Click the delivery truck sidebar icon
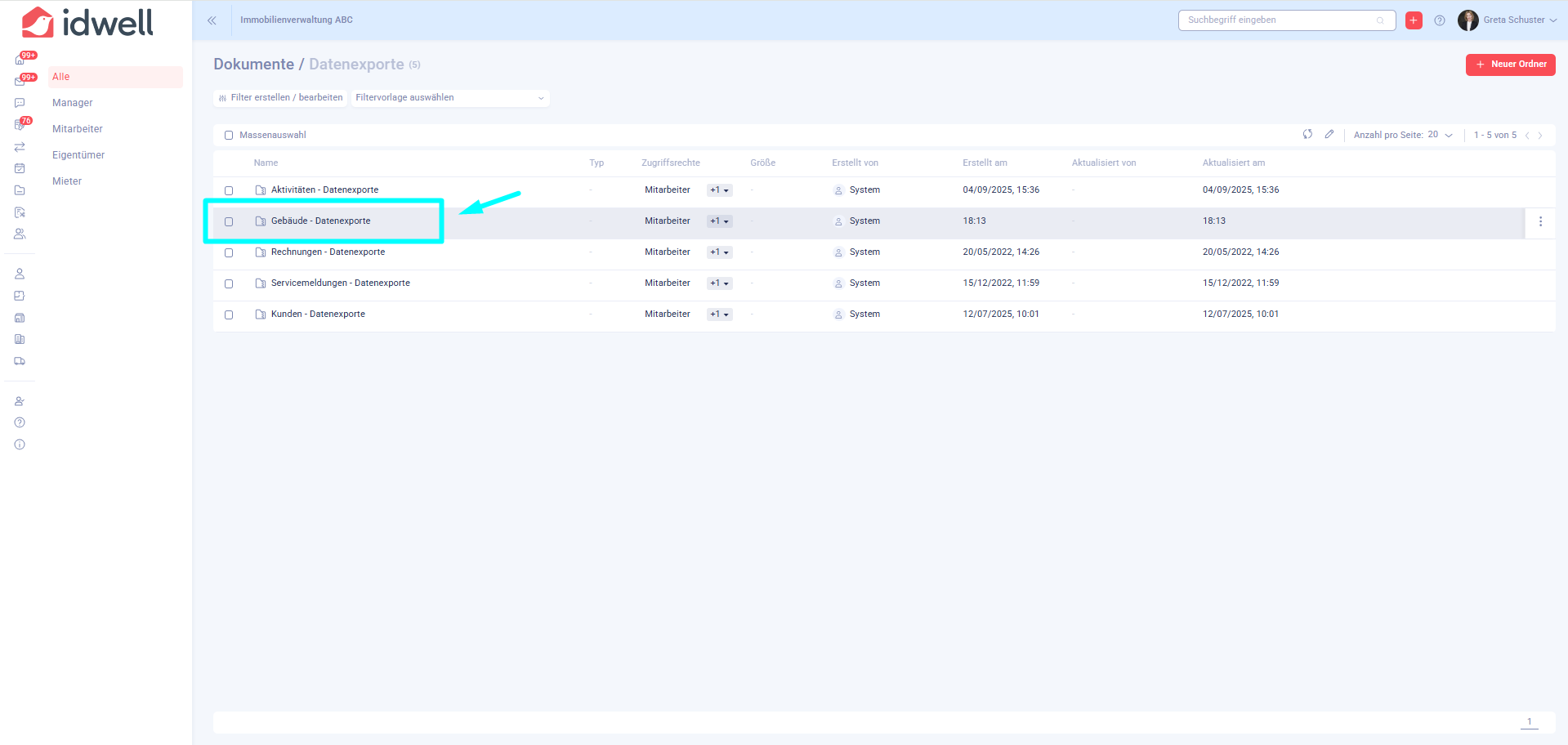Viewport: 1568px width, 745px height. coord(20,361)
